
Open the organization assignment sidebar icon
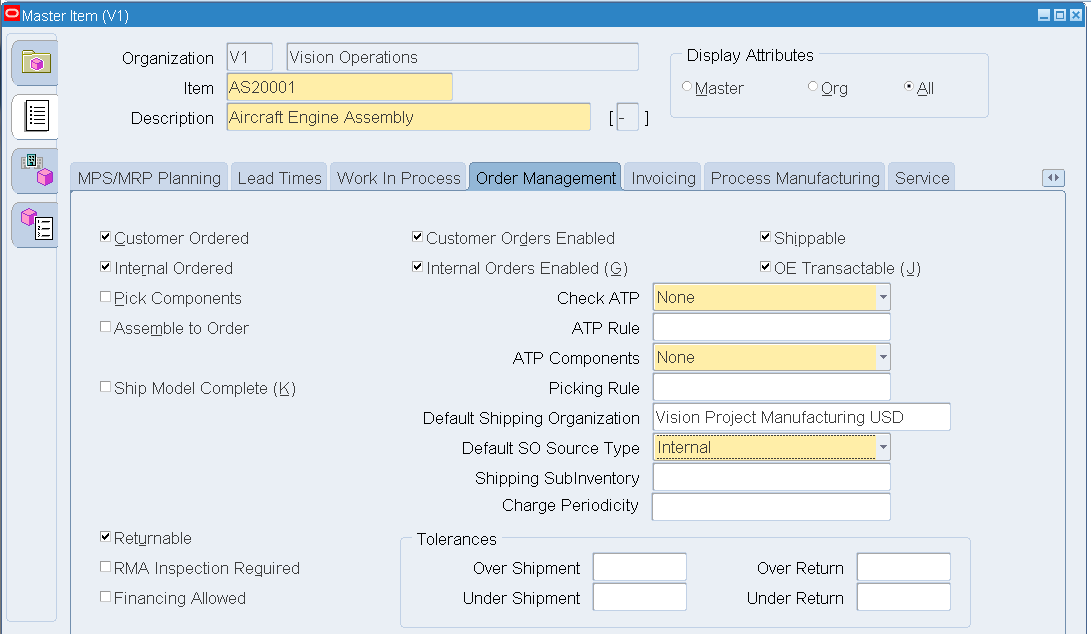35,171
